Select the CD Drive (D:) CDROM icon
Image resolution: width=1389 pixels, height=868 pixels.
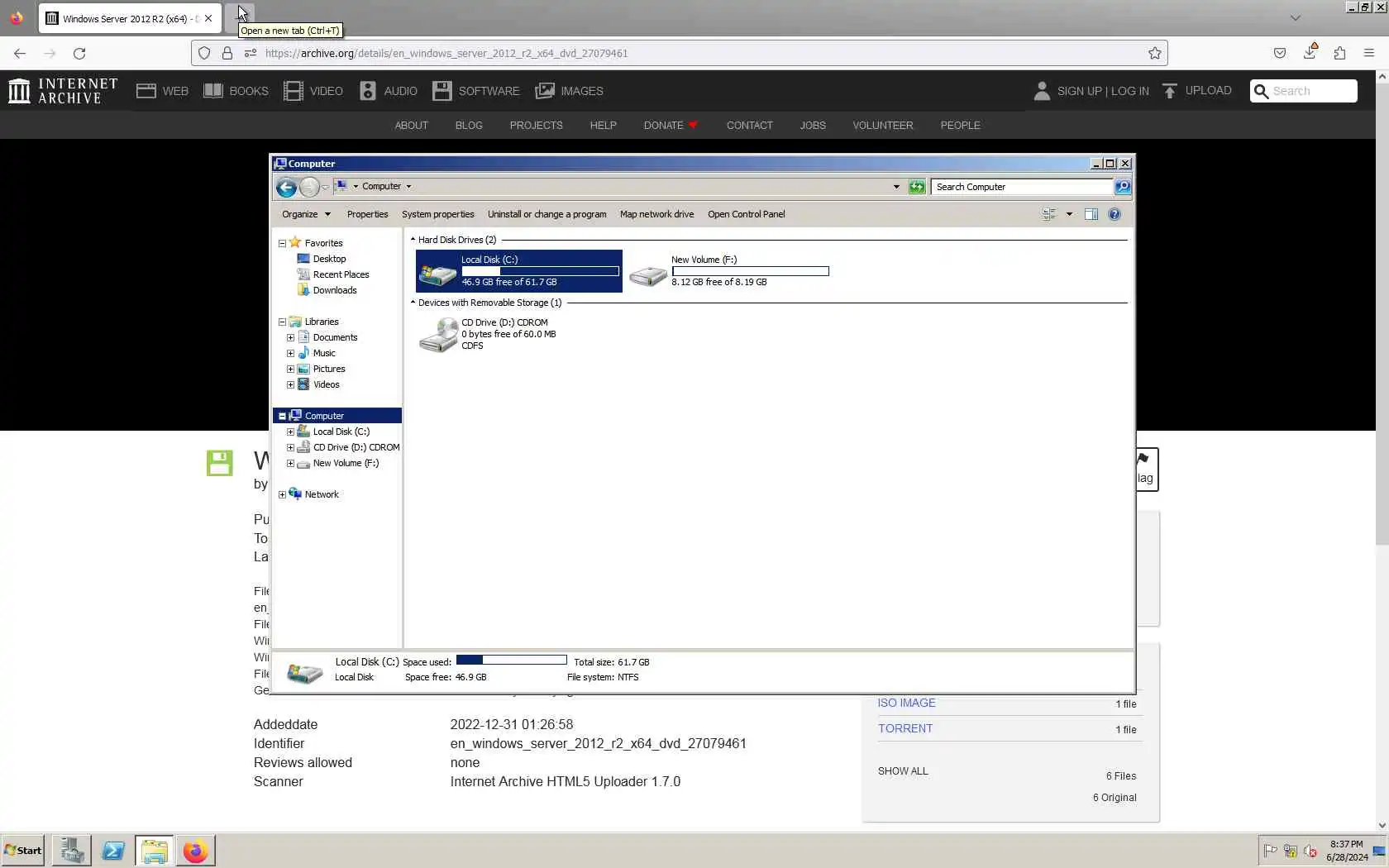click(438, 335)
